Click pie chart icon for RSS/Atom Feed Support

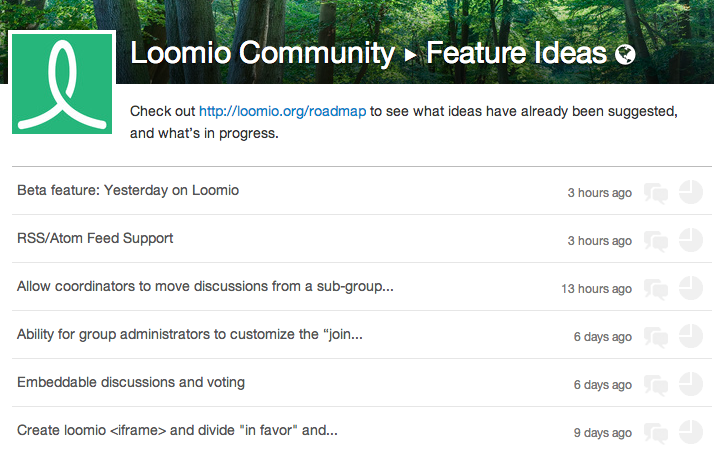tap(691, 240)
